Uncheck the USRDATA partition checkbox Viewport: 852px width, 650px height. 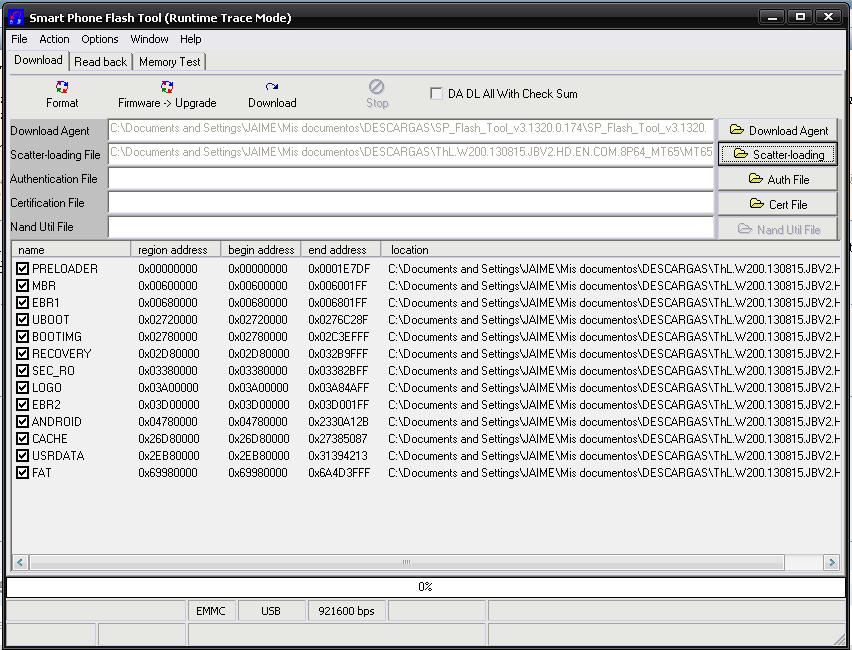(22, 455)
